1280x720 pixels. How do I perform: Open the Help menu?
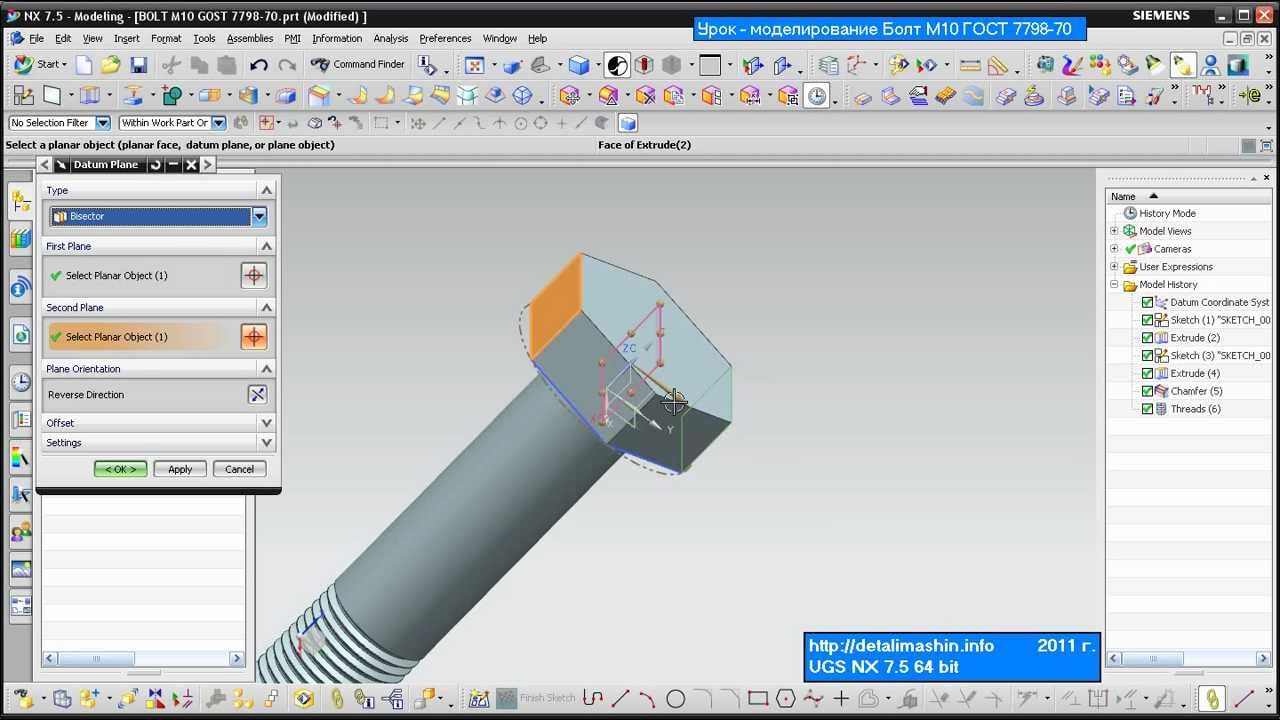point(537,38)
